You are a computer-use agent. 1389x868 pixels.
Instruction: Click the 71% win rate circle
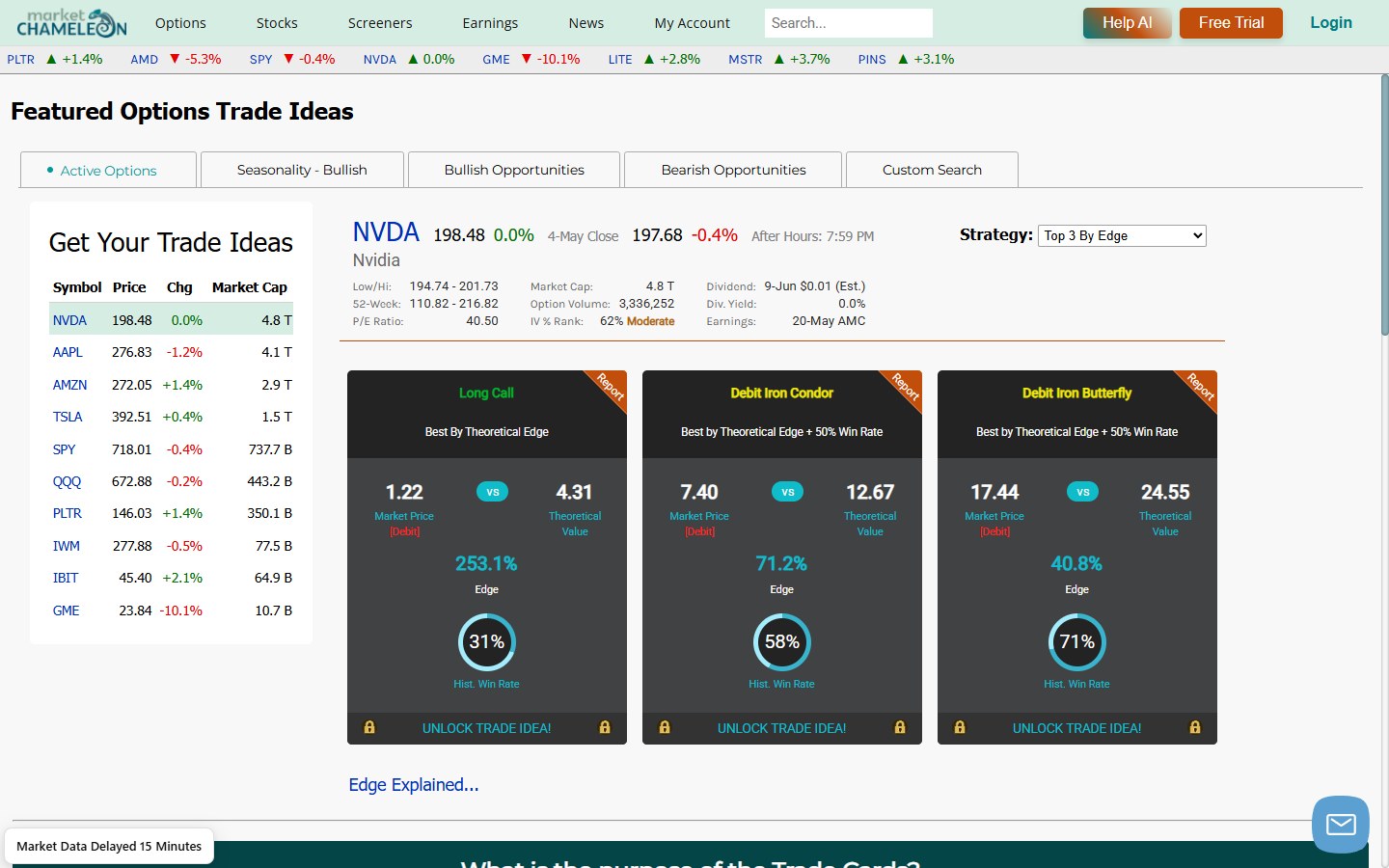[1077, 642]
